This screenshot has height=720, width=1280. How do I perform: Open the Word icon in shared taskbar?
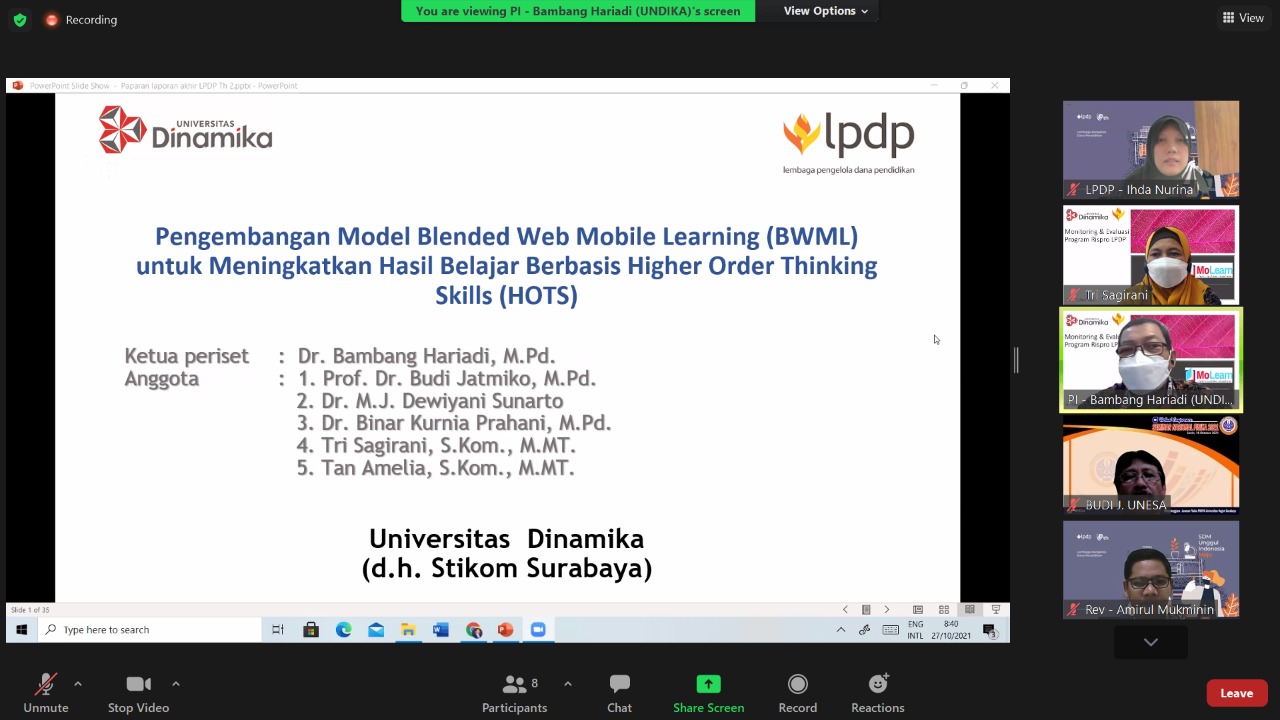(x=441, y=629)
